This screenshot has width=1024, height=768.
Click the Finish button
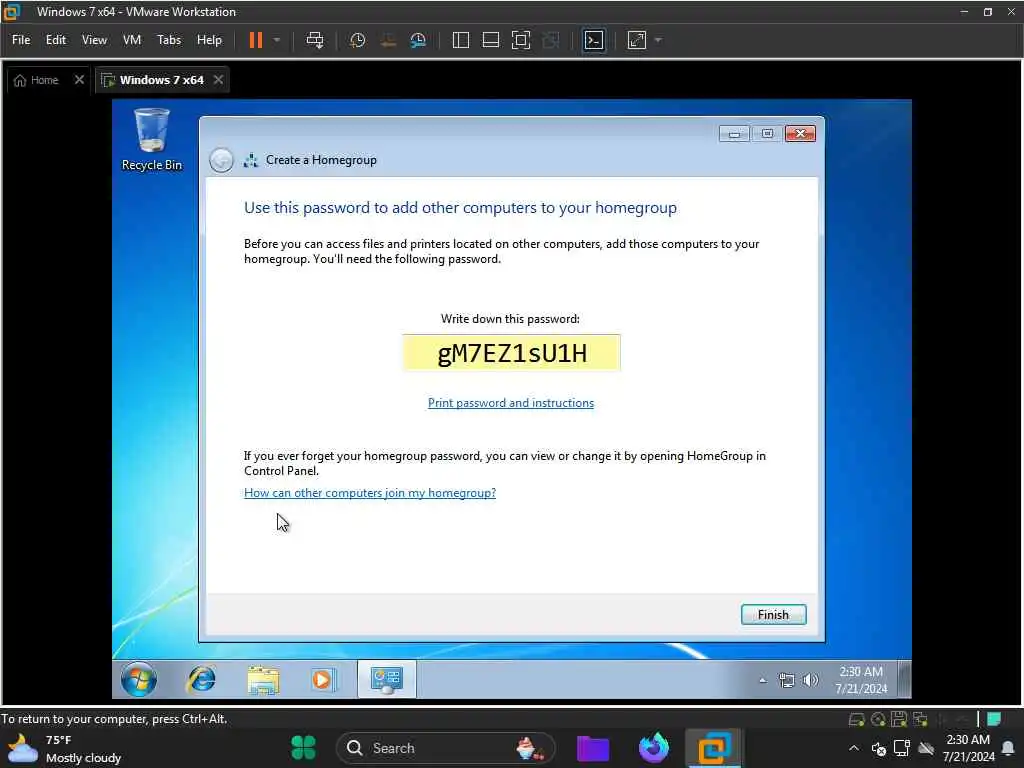point(773,615)
